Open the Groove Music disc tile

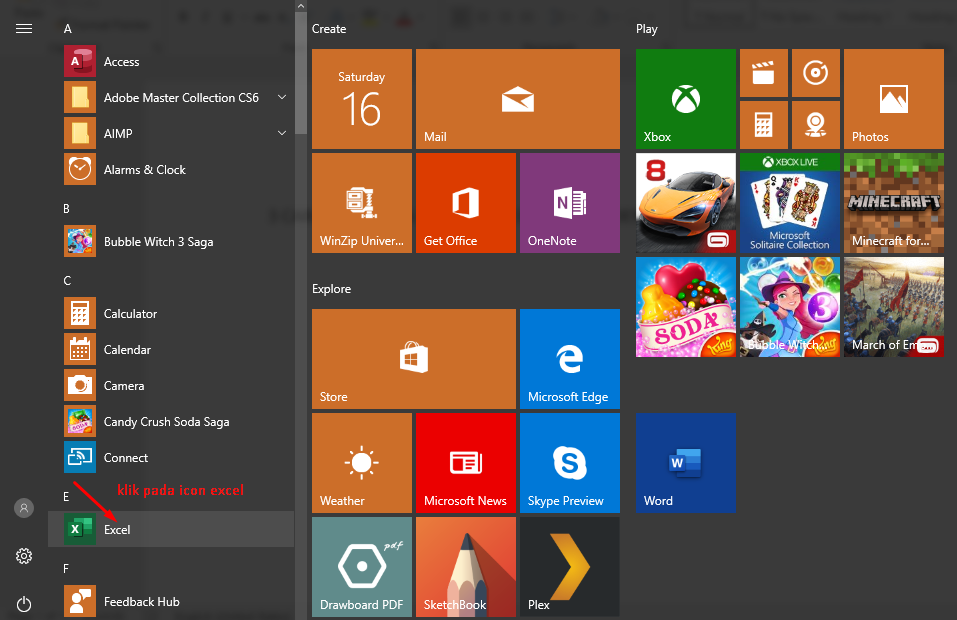click(x=815, y=73)
